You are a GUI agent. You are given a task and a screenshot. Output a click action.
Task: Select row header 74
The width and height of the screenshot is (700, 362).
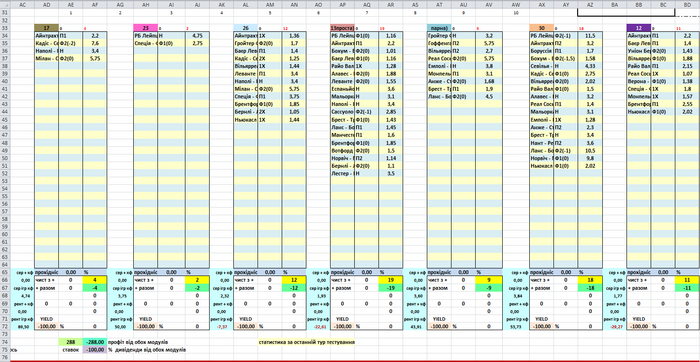[5, 342]
